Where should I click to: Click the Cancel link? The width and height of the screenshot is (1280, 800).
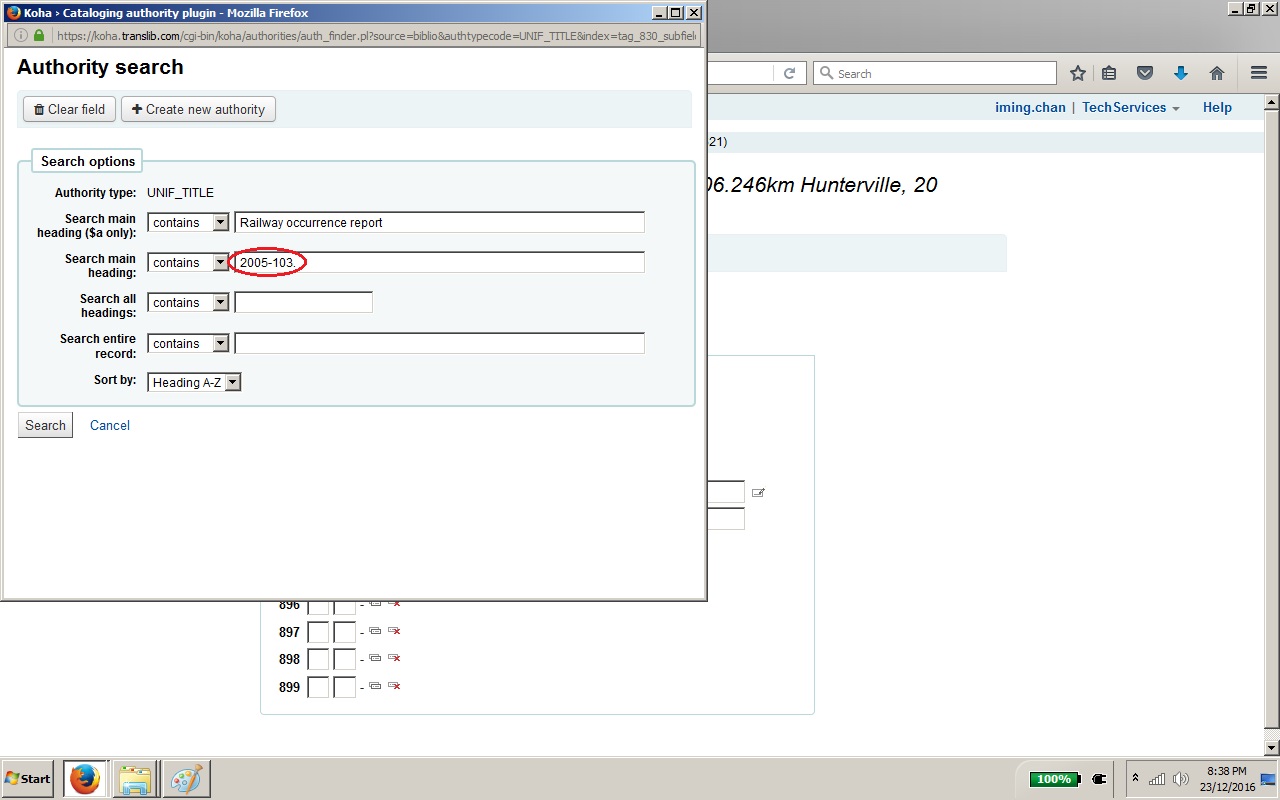tap(110, 425)
